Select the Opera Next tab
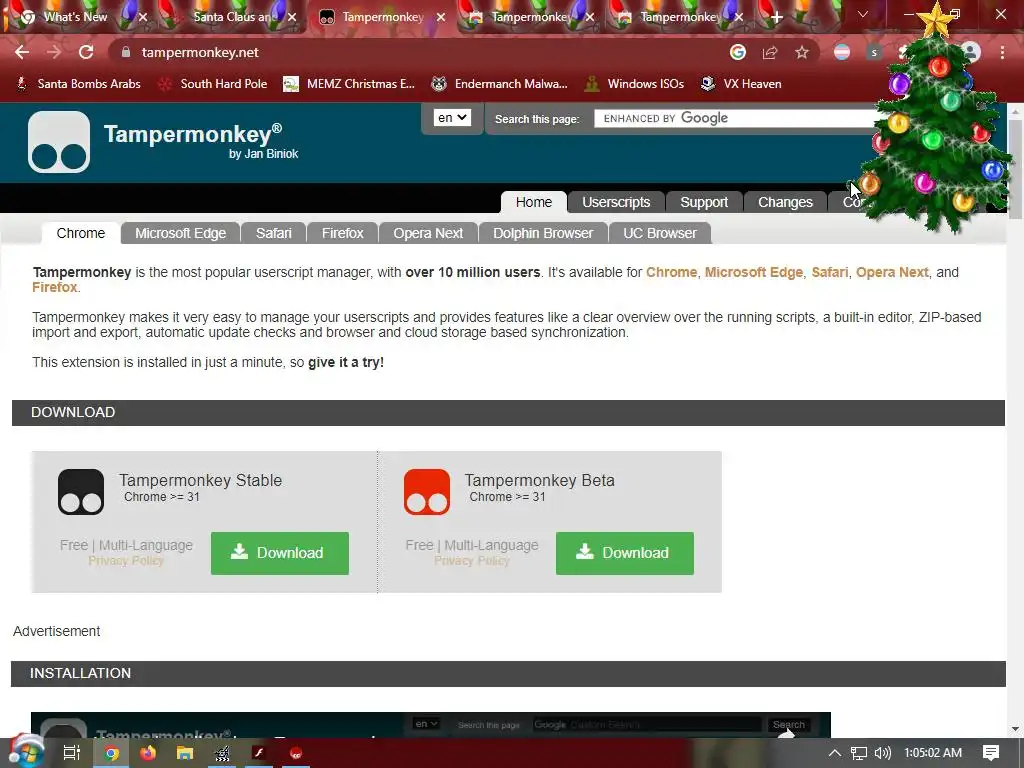The width and height of the screenshot is (1024, 768). (428, 233)
